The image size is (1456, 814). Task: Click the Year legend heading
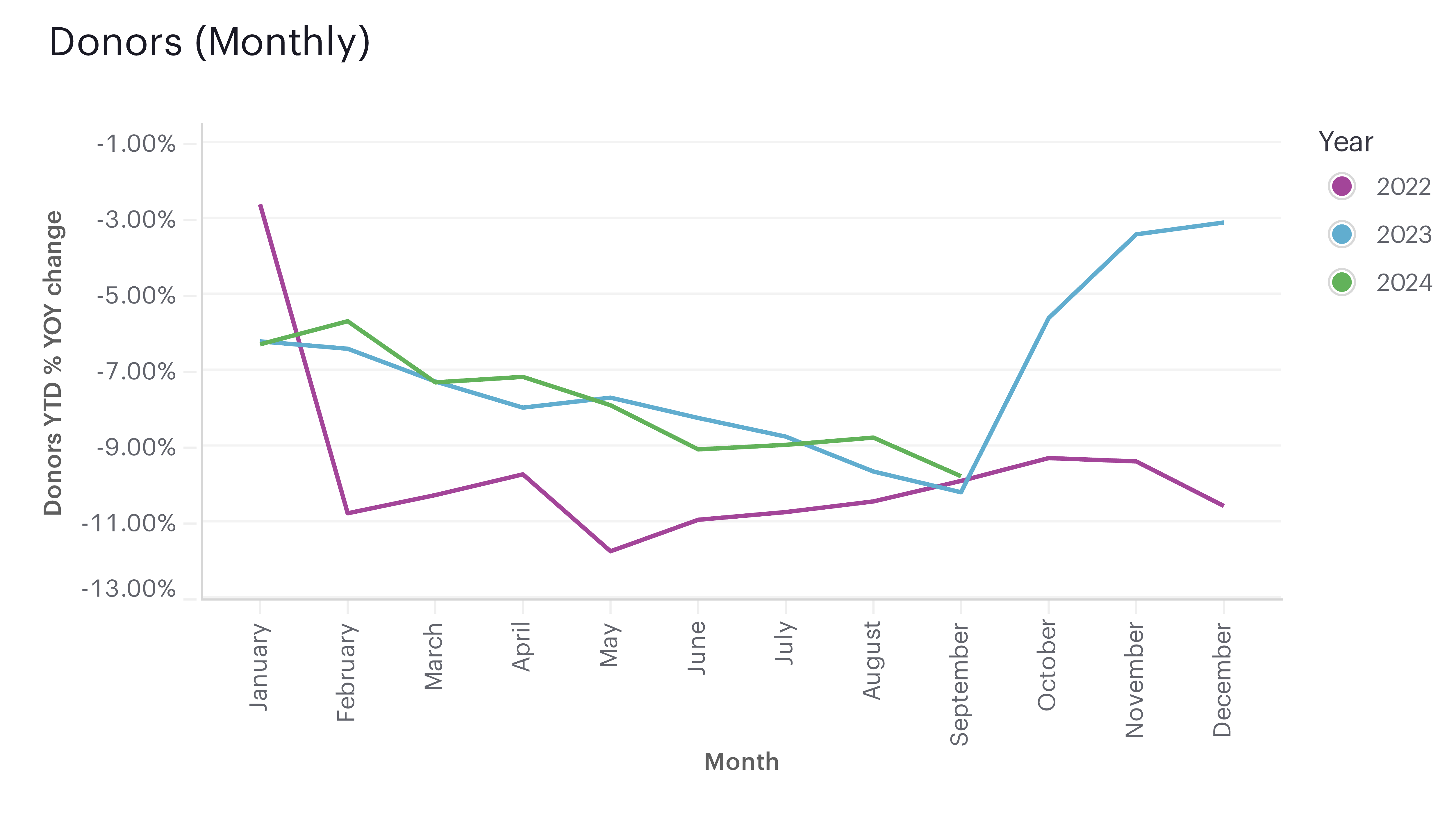coord(1345,141)
